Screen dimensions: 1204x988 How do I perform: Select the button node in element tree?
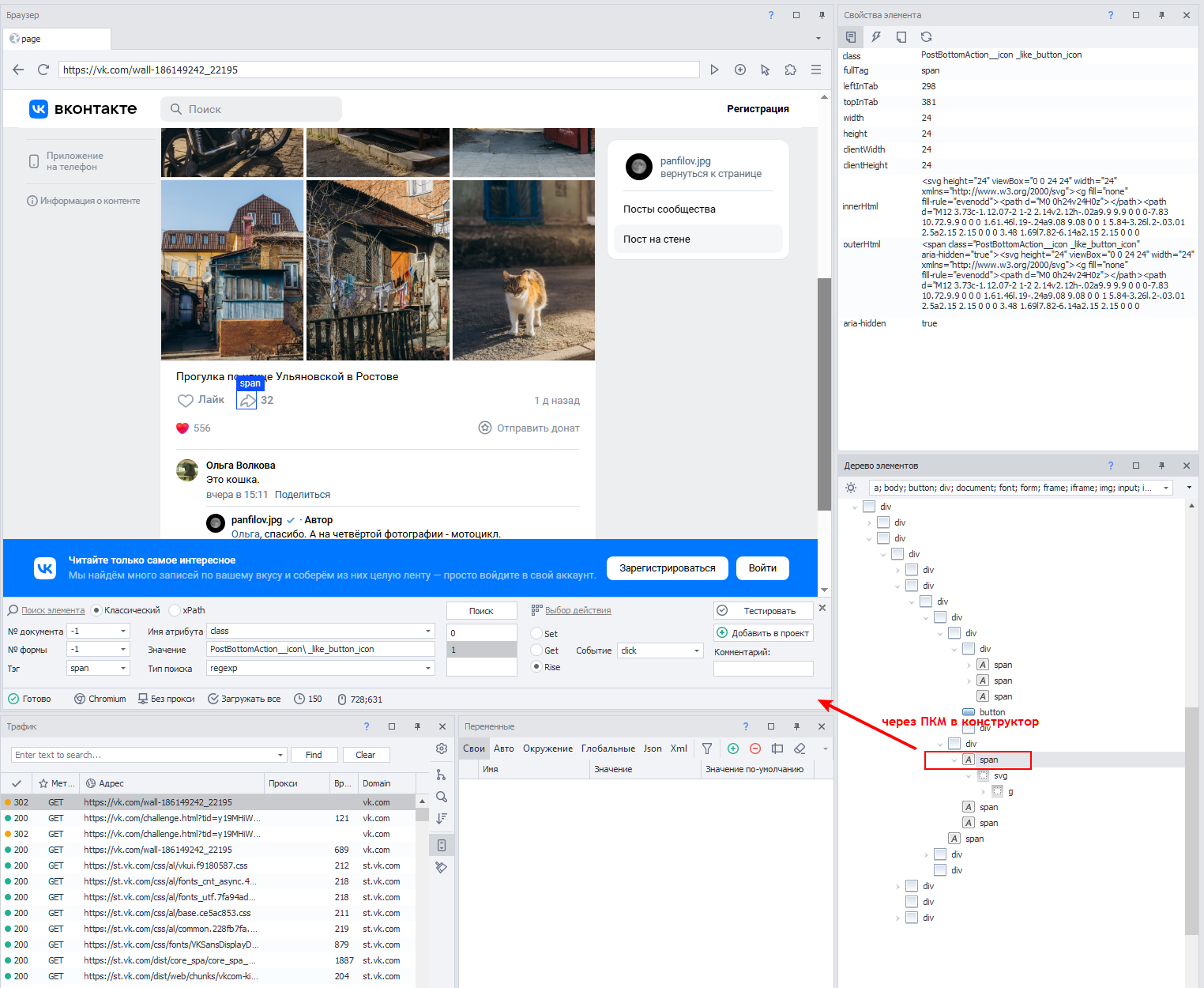tap(992, 712)
